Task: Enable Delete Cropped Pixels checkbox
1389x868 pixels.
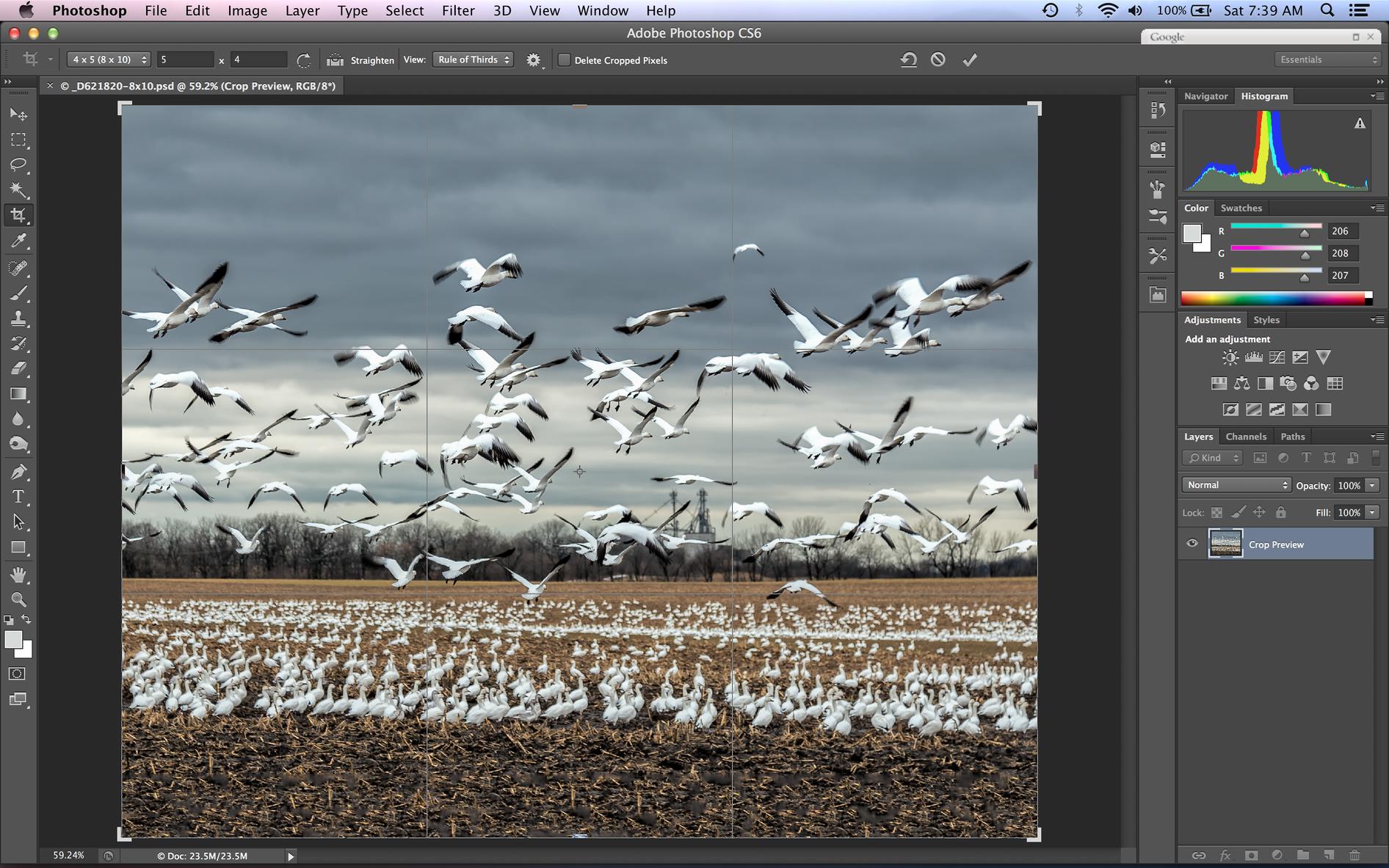Action: coord(564,60)
